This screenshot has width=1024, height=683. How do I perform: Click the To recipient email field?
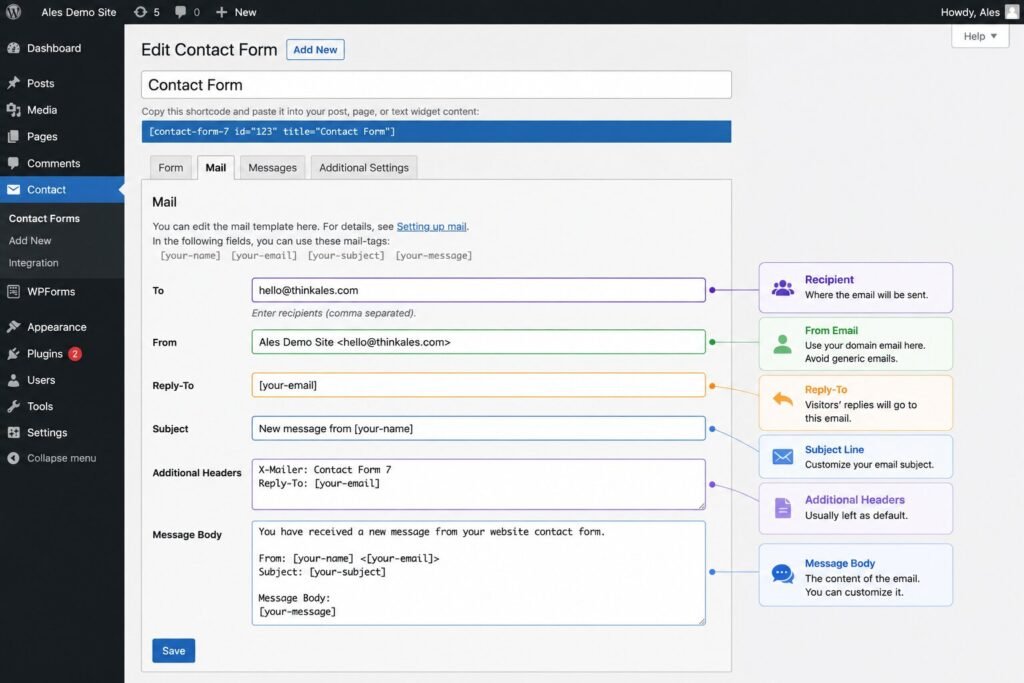(x=478, y=290)
